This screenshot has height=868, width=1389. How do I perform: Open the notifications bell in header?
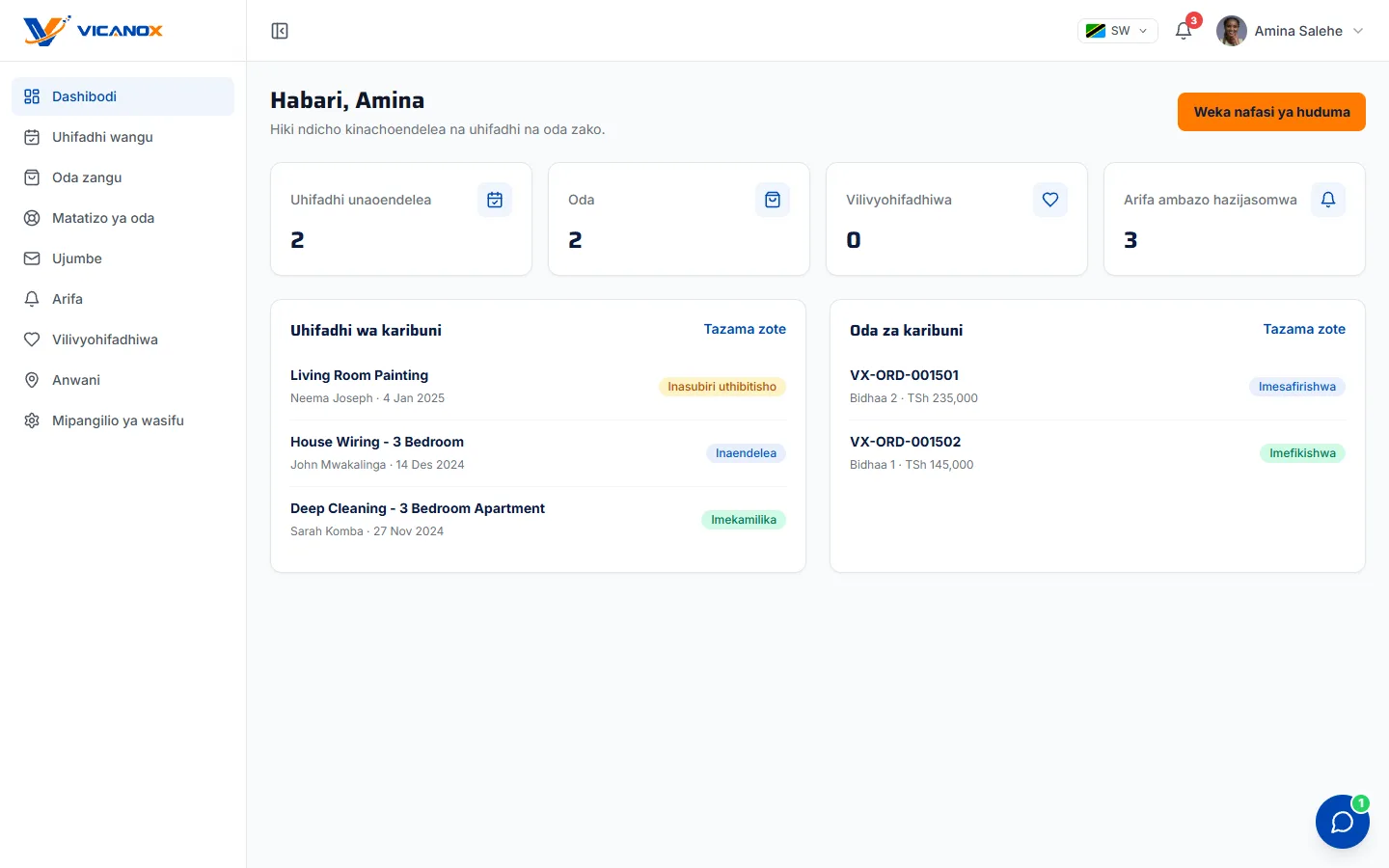1184,31
